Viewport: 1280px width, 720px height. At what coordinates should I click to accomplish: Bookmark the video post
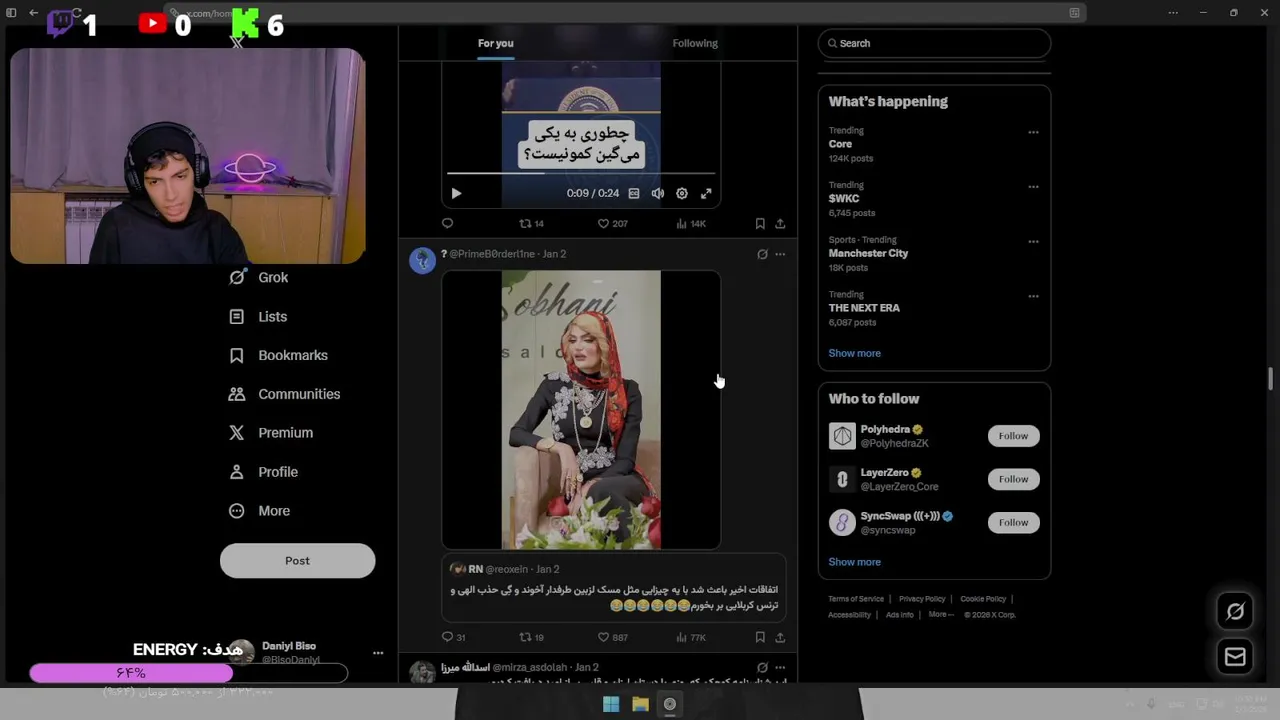pos(760,224)
